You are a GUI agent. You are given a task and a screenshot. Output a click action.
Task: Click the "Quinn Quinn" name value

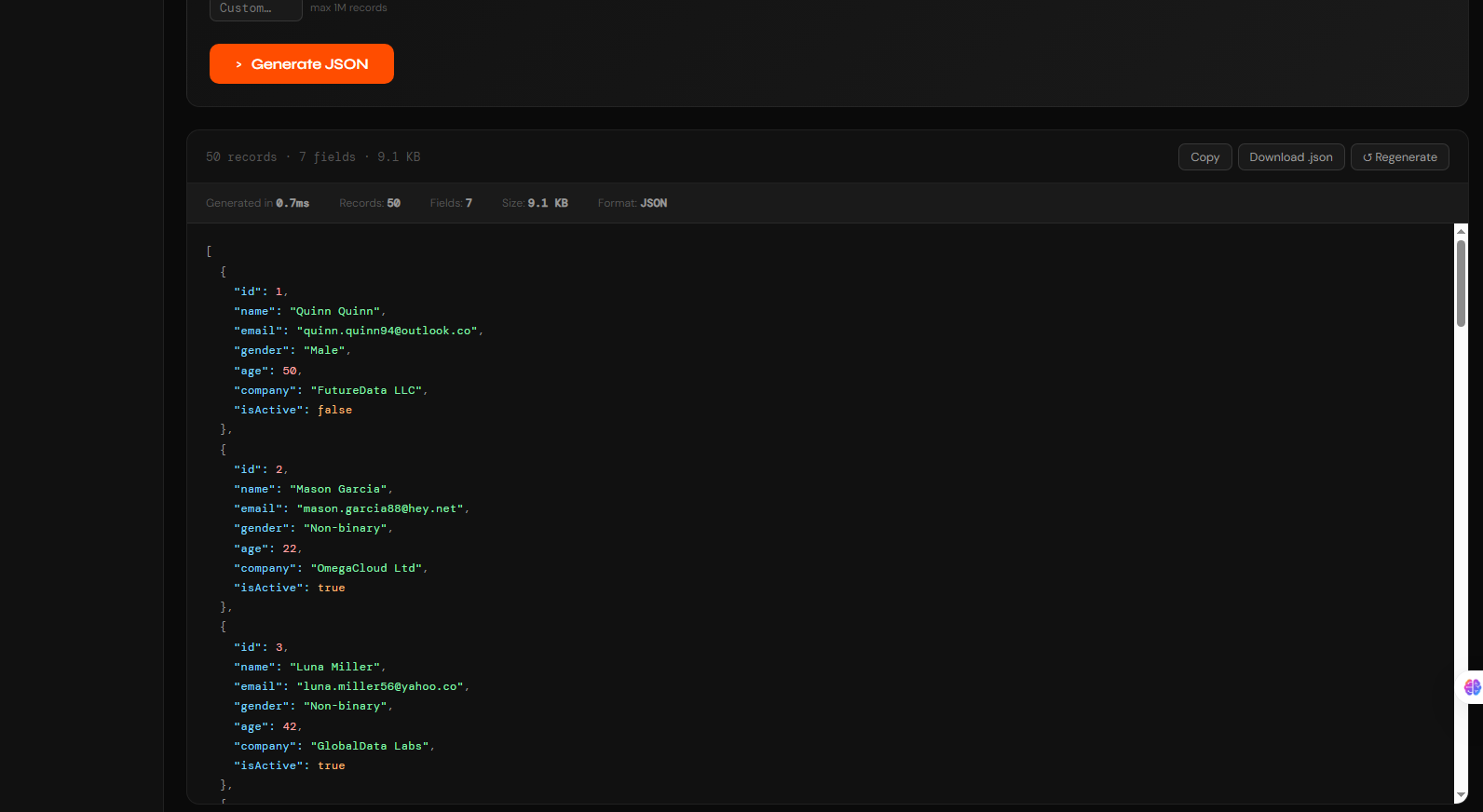(x=334, y=311)
